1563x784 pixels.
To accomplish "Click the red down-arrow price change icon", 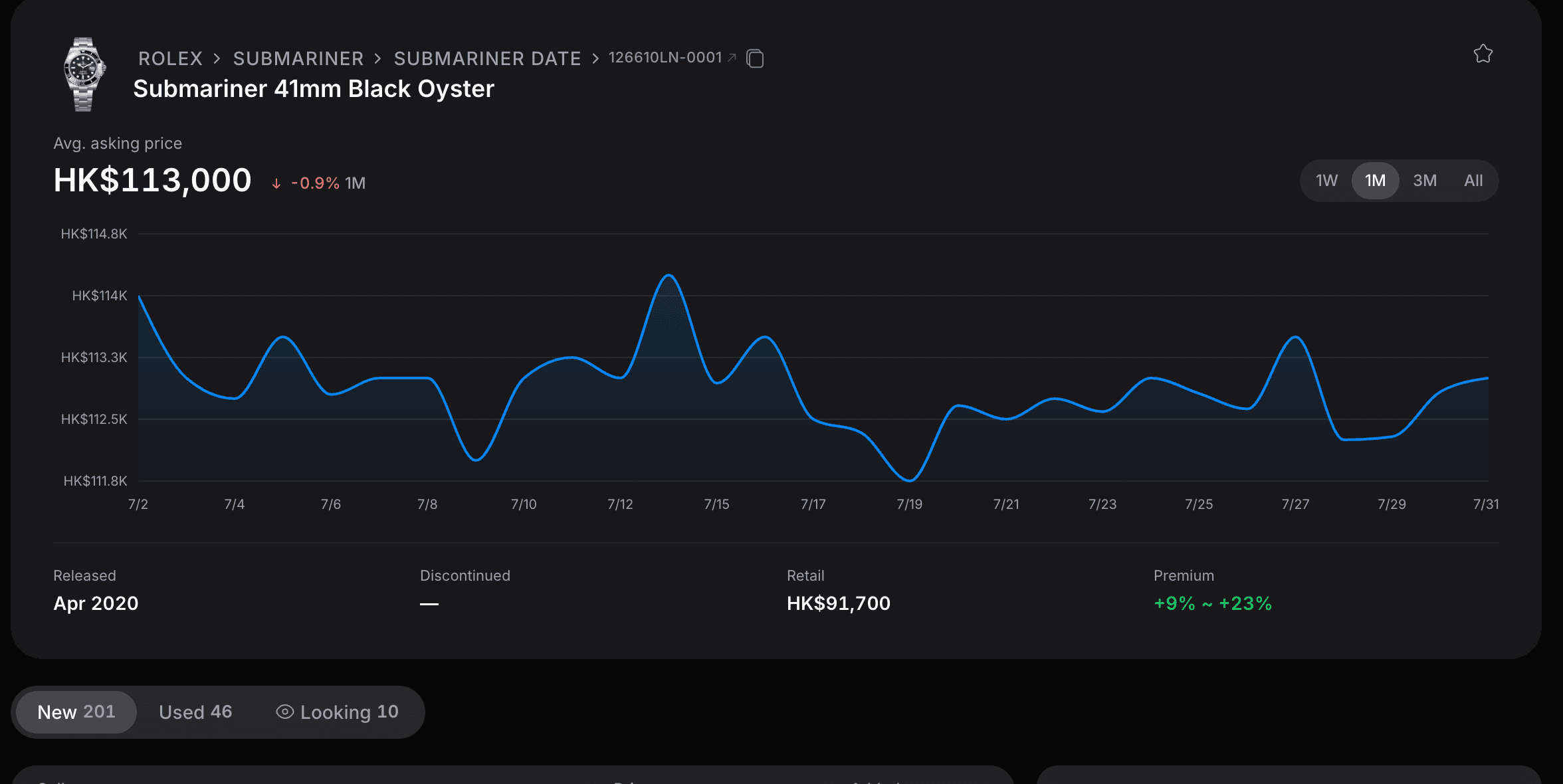I will (276, 184).
